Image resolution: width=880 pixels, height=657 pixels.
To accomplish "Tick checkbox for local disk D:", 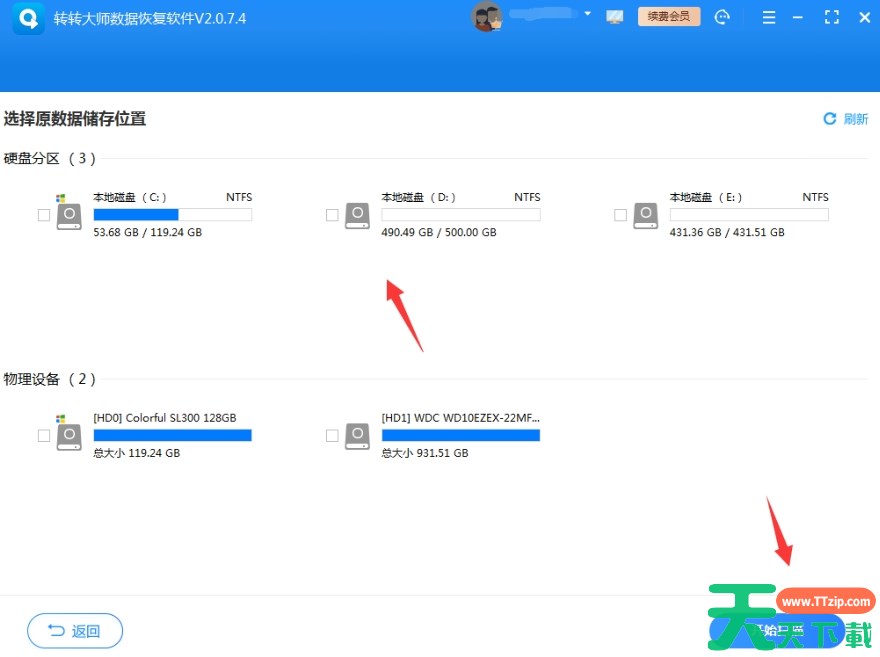I will [x=332, y=215].
